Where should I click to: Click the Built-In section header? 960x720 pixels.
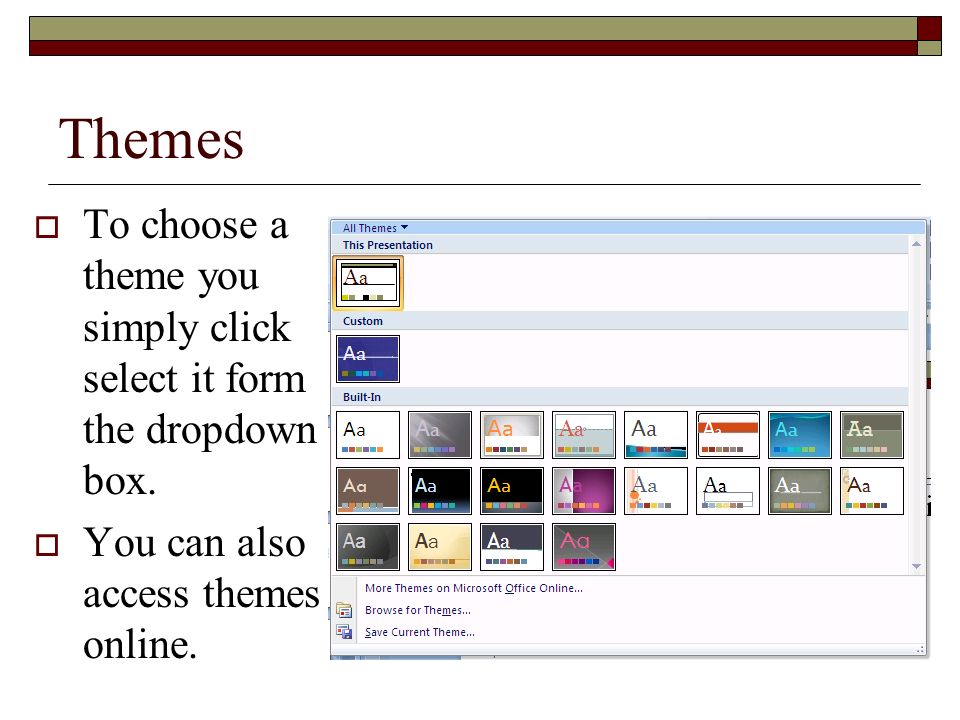620,397
